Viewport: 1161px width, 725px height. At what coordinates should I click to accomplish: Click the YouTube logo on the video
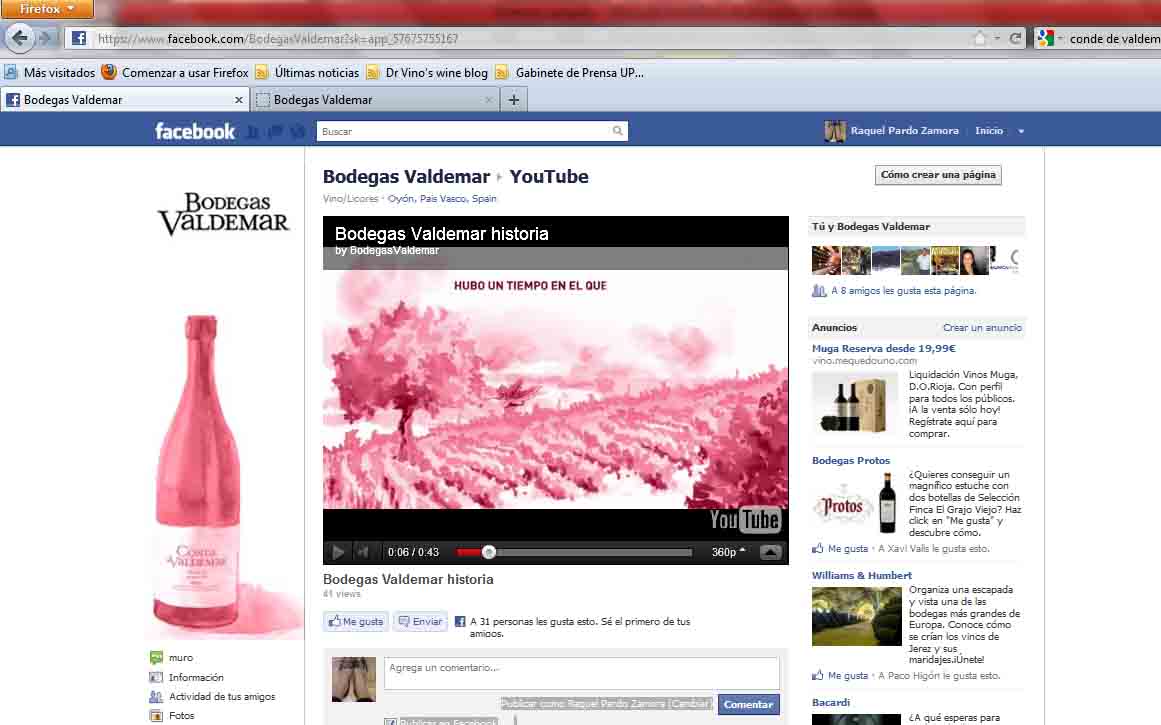coord(744,520)
